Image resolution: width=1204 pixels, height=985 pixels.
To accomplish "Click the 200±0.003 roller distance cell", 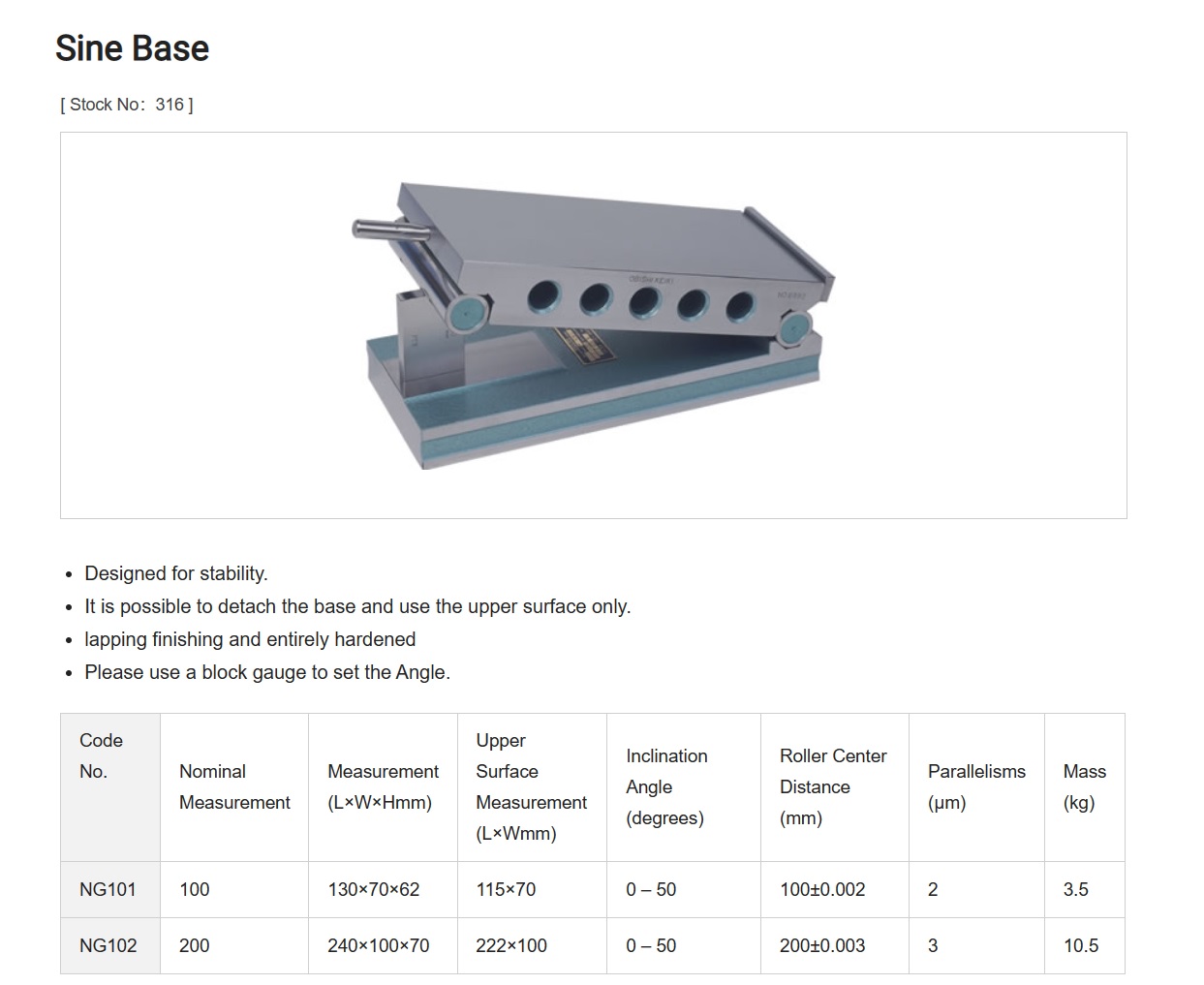I will [x=822, y=945].
